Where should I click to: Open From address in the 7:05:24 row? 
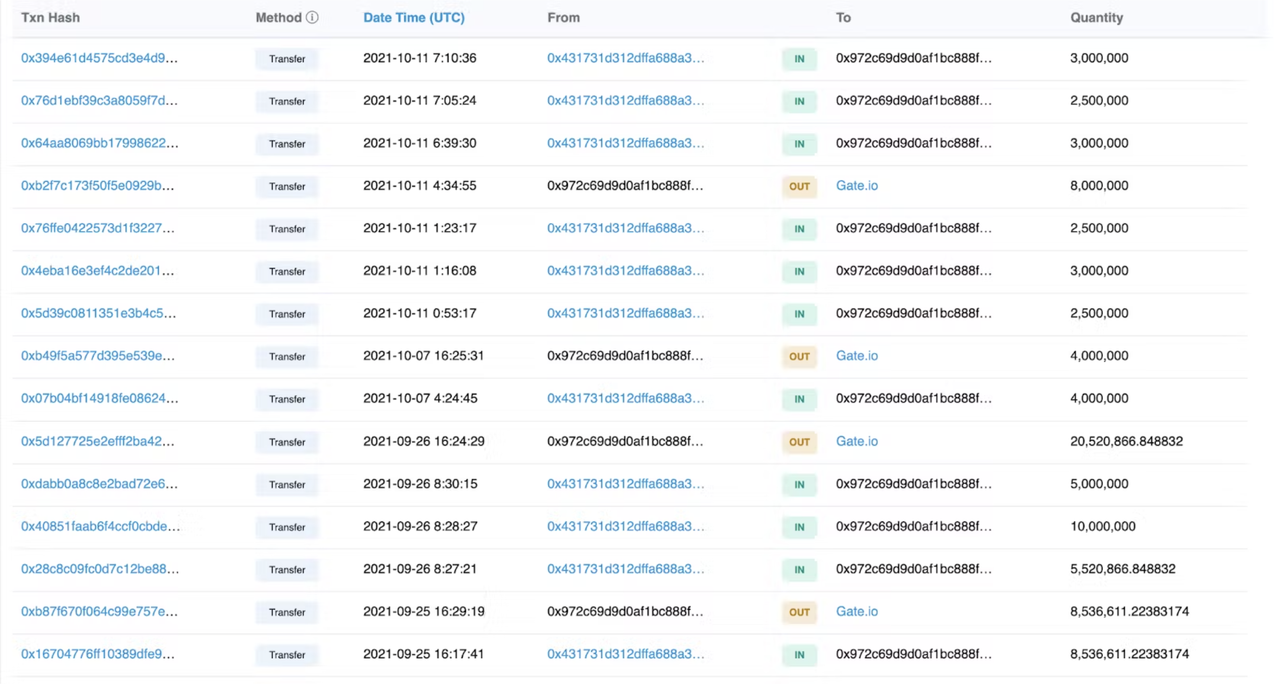pyautogui.click(x=625, y=101)
